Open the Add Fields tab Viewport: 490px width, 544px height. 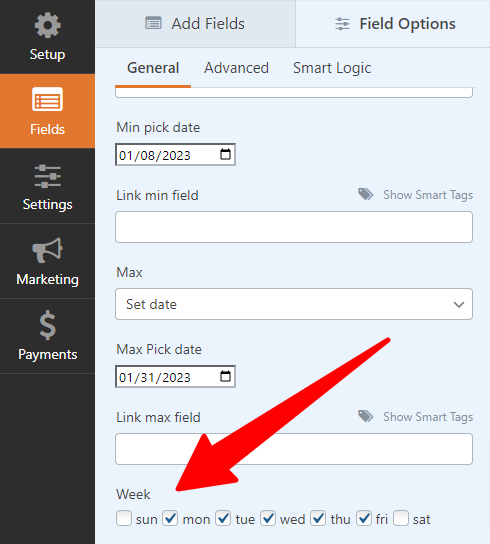coord(195,24)
